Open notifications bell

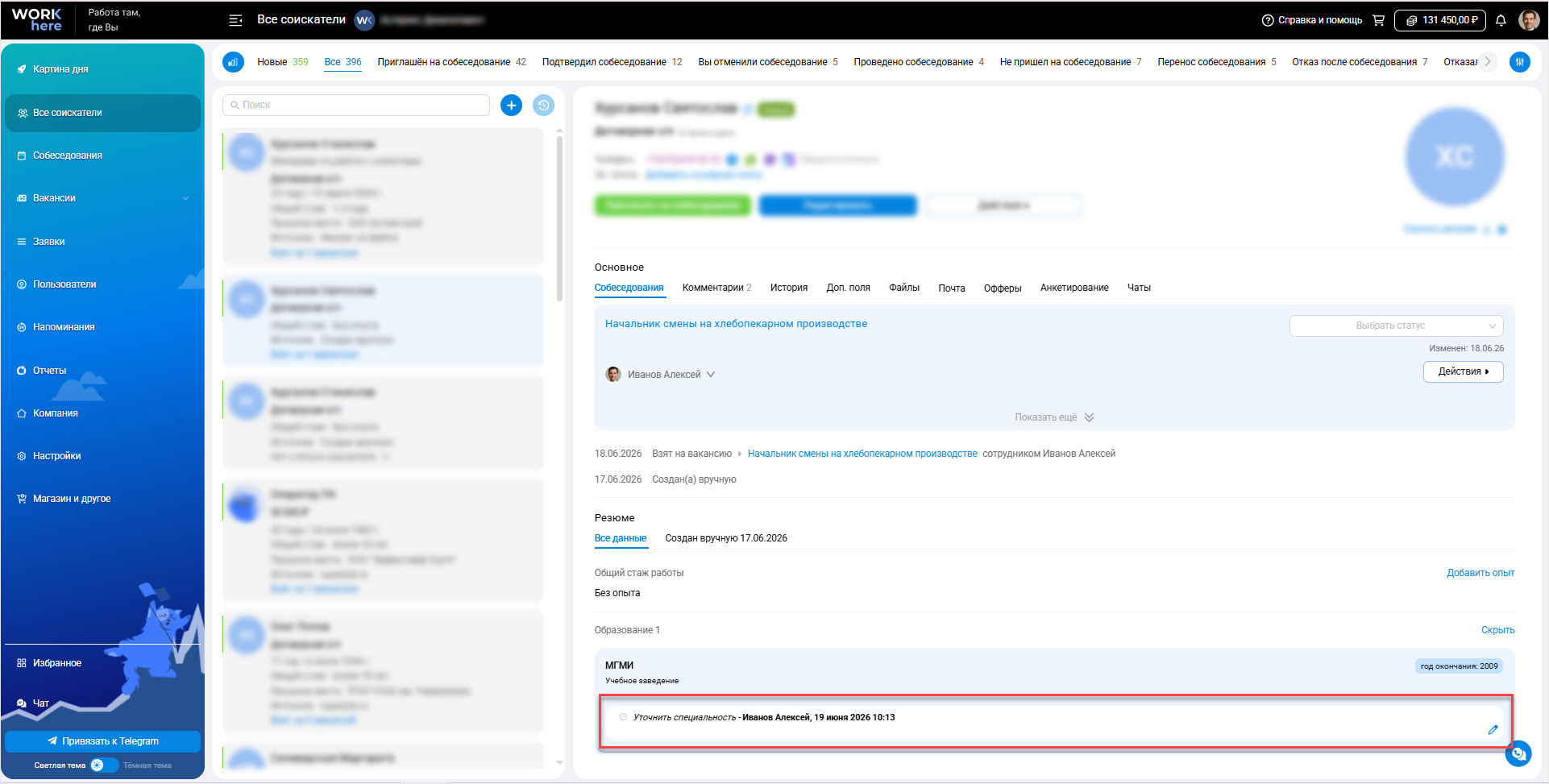click(x=1501, y=20)
